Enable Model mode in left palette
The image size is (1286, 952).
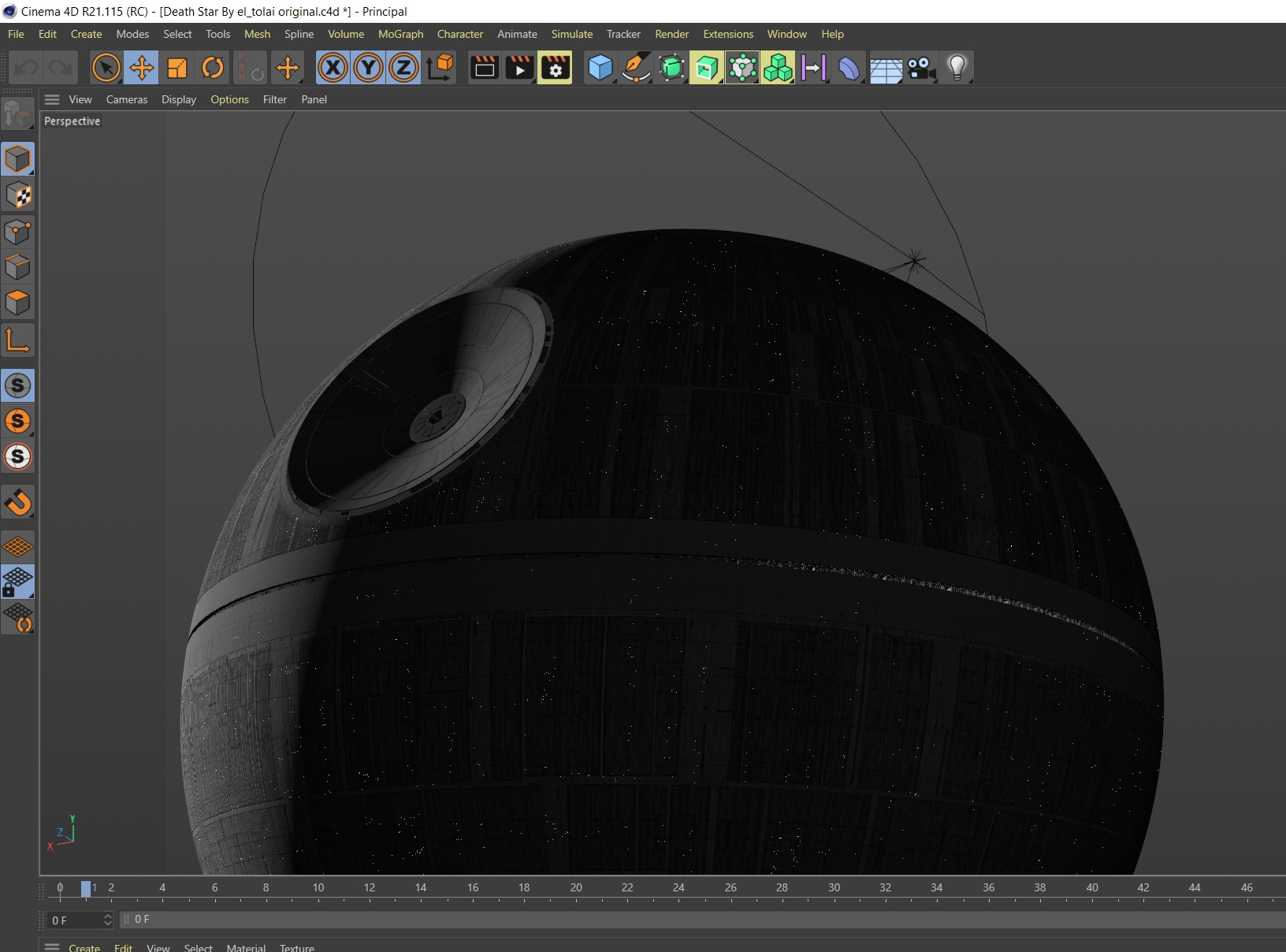coord(18,159)
